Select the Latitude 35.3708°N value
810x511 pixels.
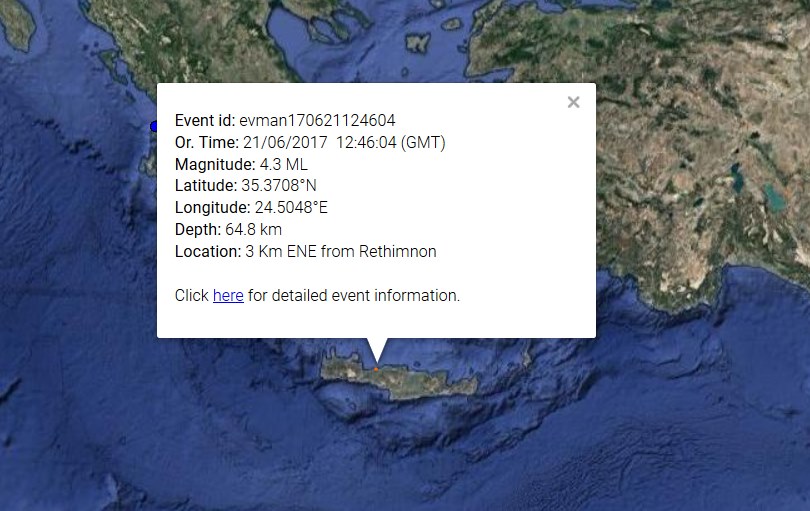[x=279, y=185]
